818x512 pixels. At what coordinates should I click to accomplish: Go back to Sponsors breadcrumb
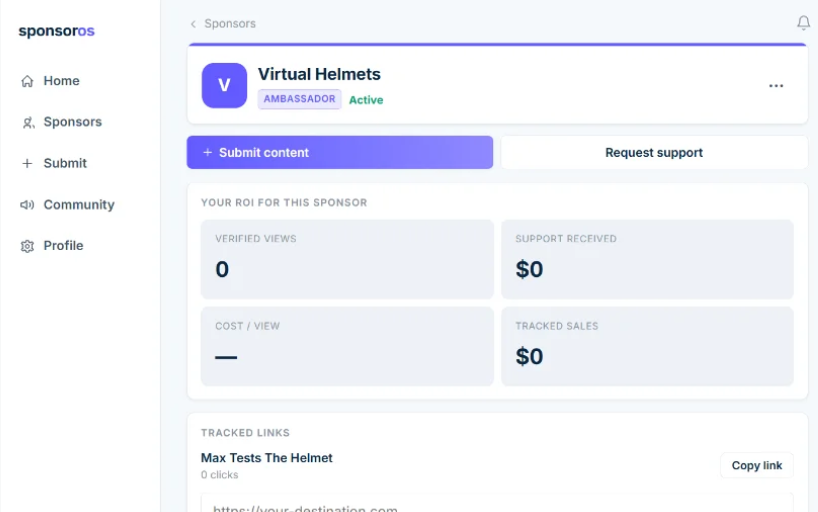(x=230, y=23)
